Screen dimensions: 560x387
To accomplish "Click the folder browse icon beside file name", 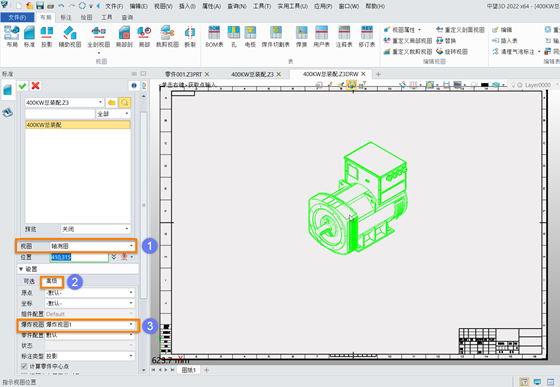I will coord(112,102).
